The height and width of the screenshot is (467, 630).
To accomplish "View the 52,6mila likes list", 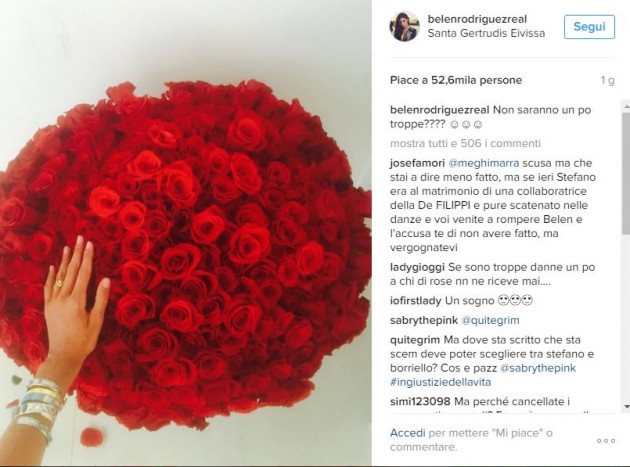I will pyautogui.click(x=456, y=80).
